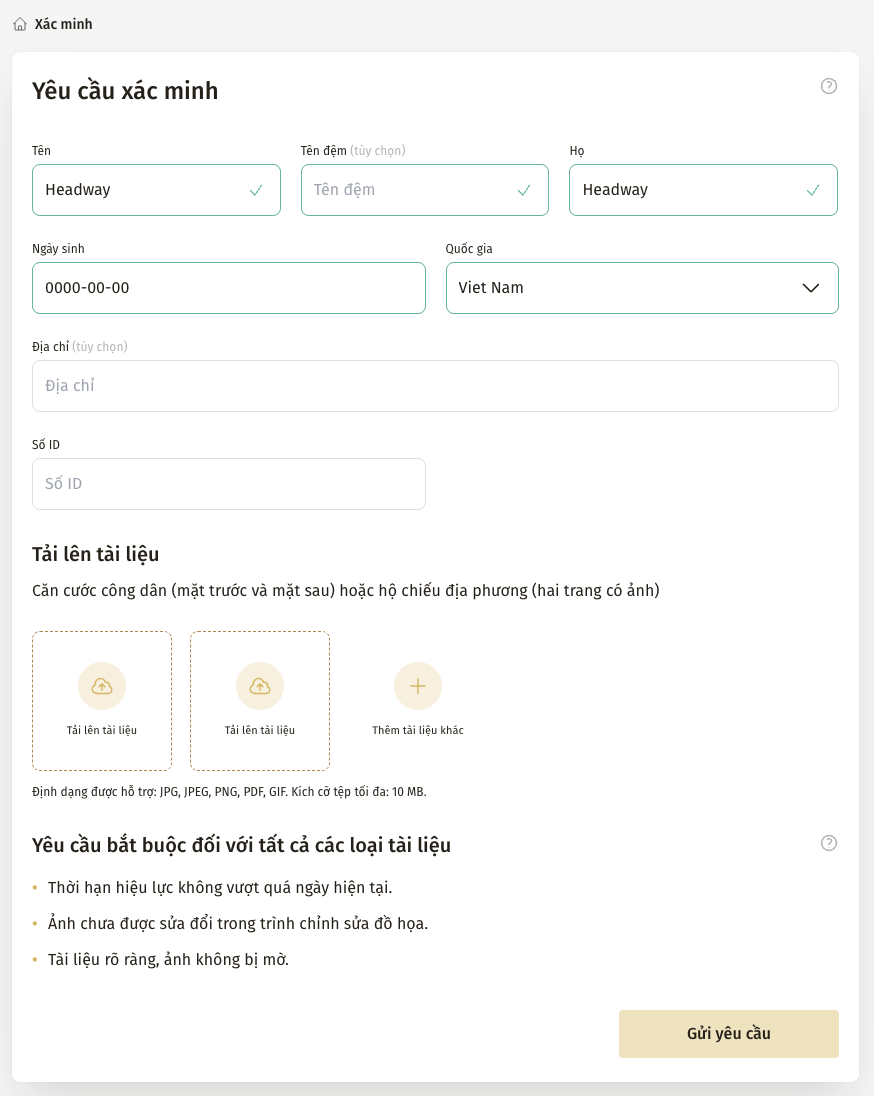874x1096 pixels.
Task: Select the Ngày sinh date field
Action: [228, 288]
